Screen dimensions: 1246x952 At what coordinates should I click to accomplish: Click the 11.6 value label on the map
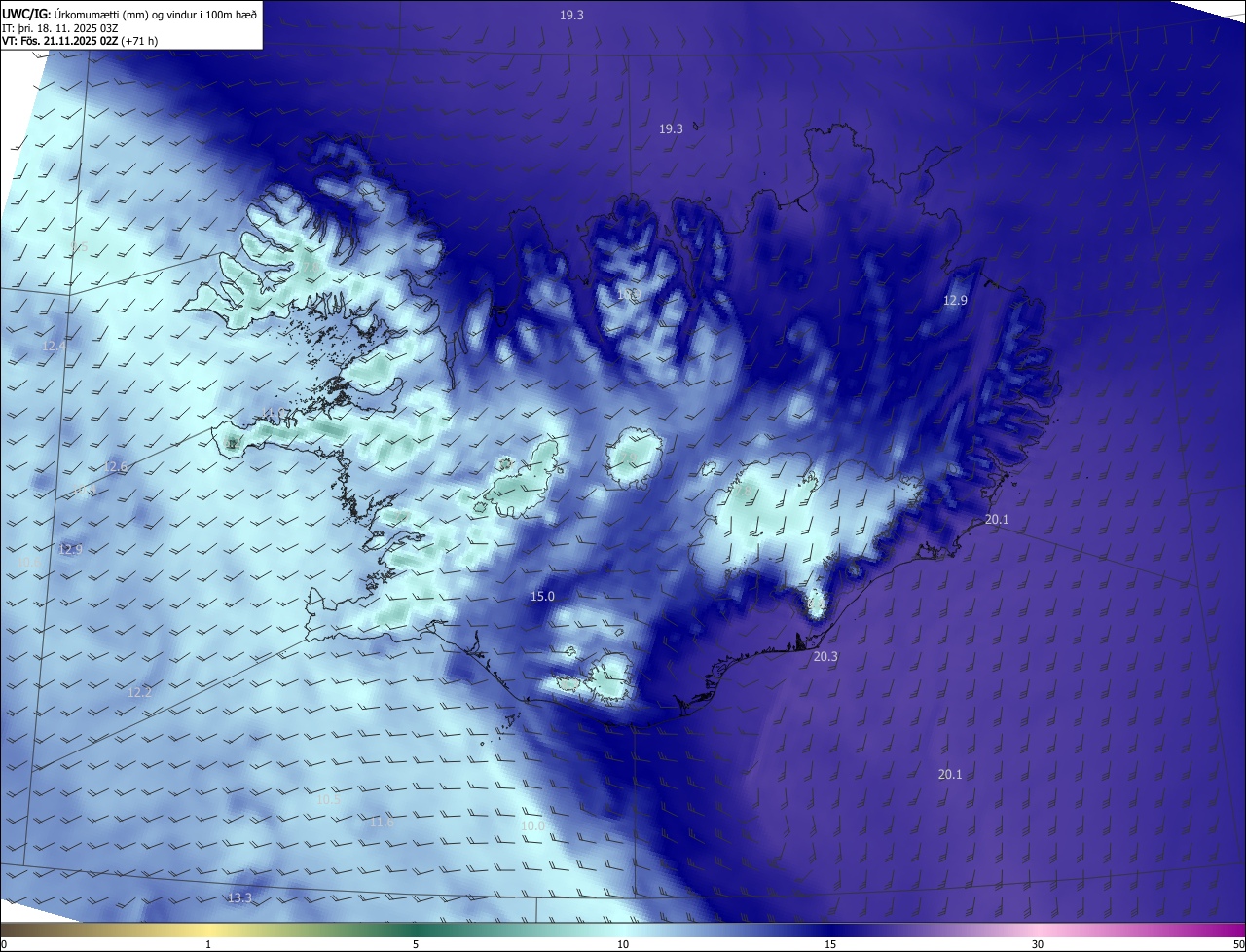click(383, 823)
